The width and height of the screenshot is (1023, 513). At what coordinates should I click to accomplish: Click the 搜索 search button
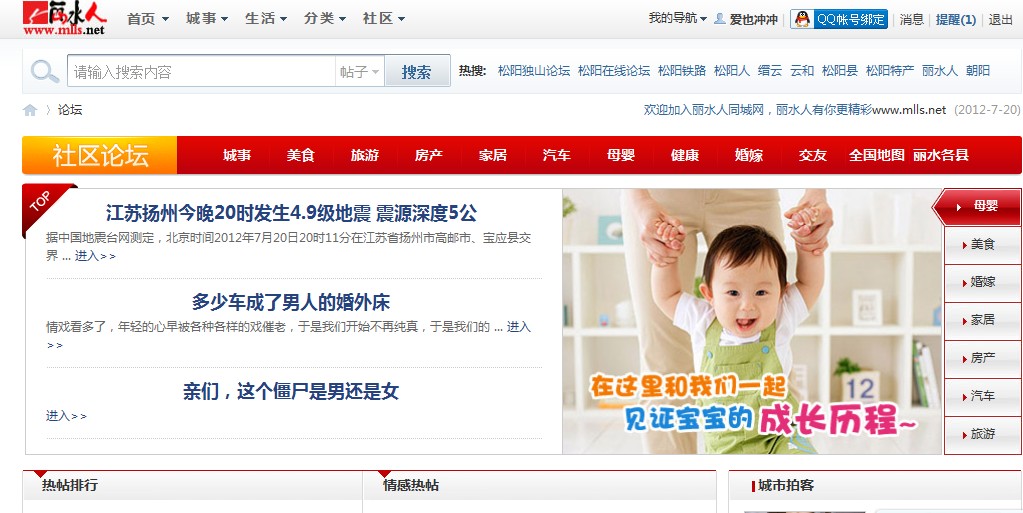pyautogui.click(x=417, y=71)
